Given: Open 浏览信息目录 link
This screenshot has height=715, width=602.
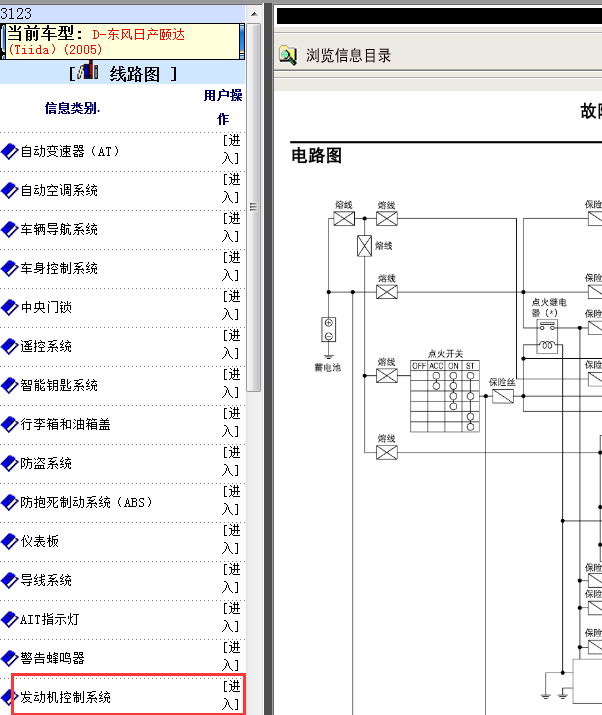Looking at the screenshot, I should tap(348, 56).
